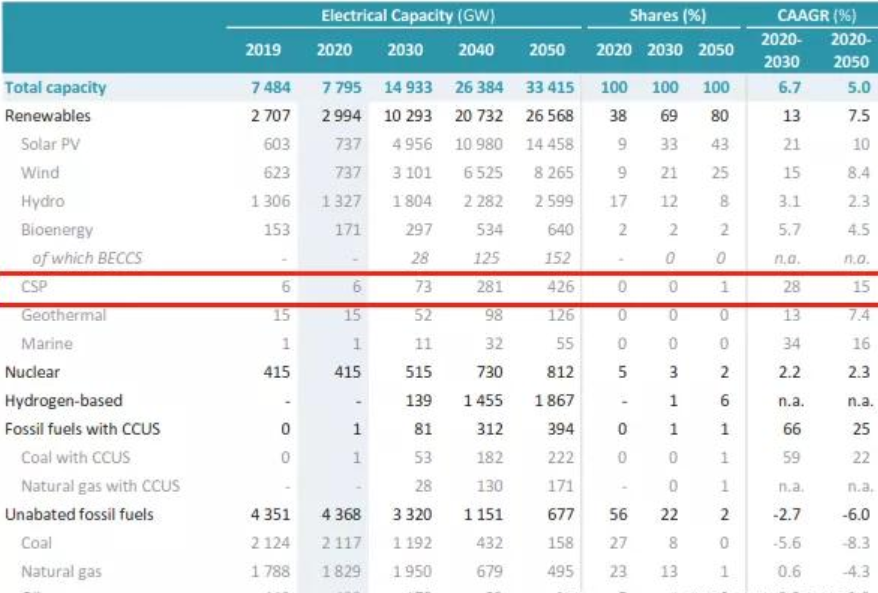Screen dimensions: 878x593
Task: Click the "2040" capacity column header
Action: tap(475, 50)
